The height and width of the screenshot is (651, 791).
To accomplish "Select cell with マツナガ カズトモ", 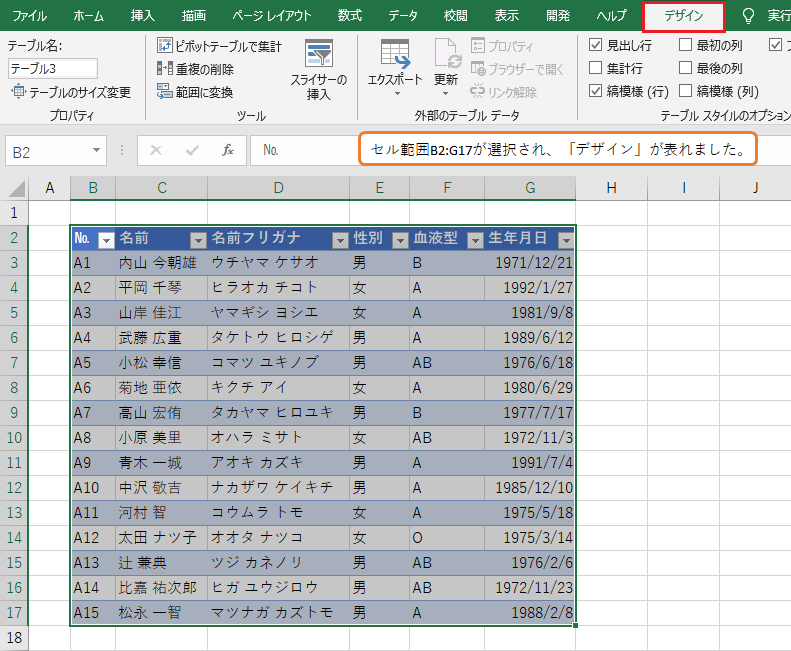I will point(278,613).
